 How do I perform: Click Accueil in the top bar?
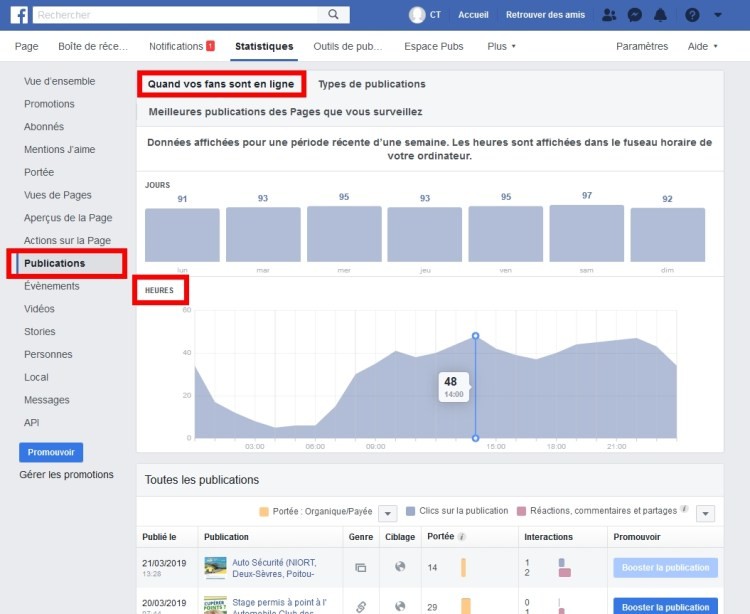[473, 15]
